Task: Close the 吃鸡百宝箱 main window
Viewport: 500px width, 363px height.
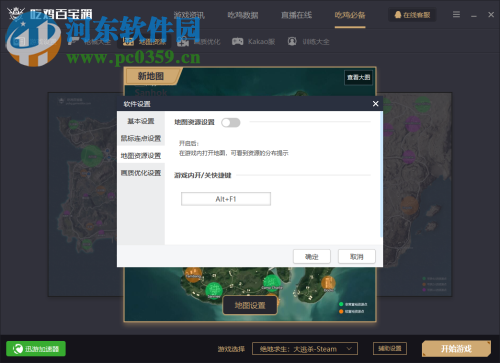Action: pos(491,15)
